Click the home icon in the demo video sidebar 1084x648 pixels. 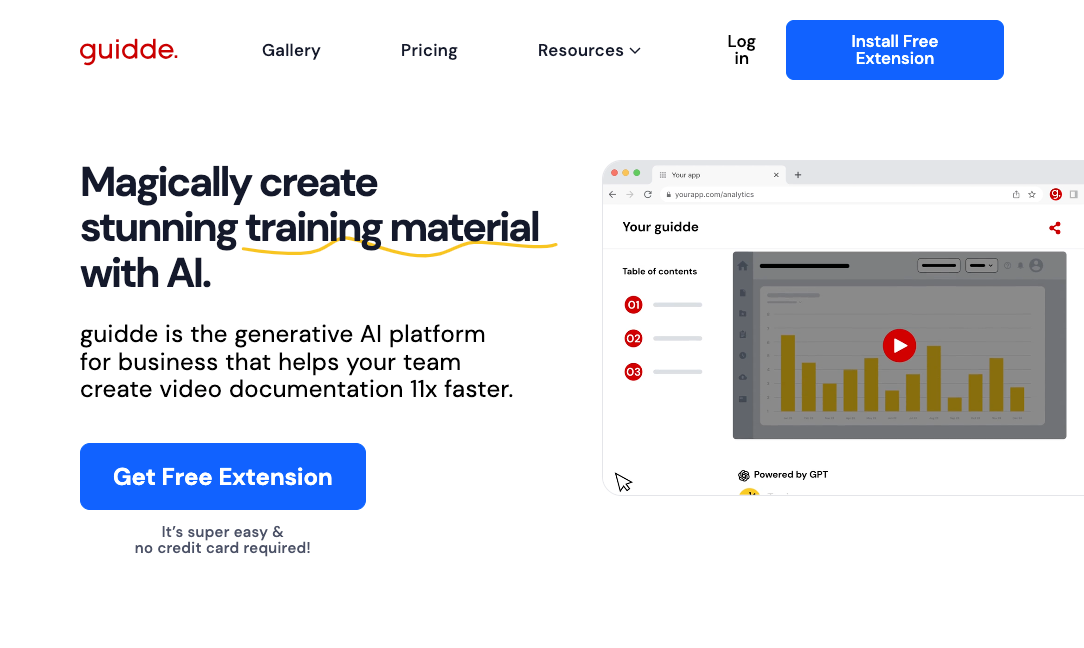pyautogui.click(x=743, y=266)
